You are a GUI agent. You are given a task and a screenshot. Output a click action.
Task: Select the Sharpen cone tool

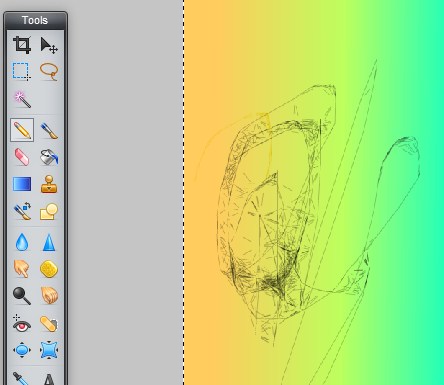click(49, 242)
